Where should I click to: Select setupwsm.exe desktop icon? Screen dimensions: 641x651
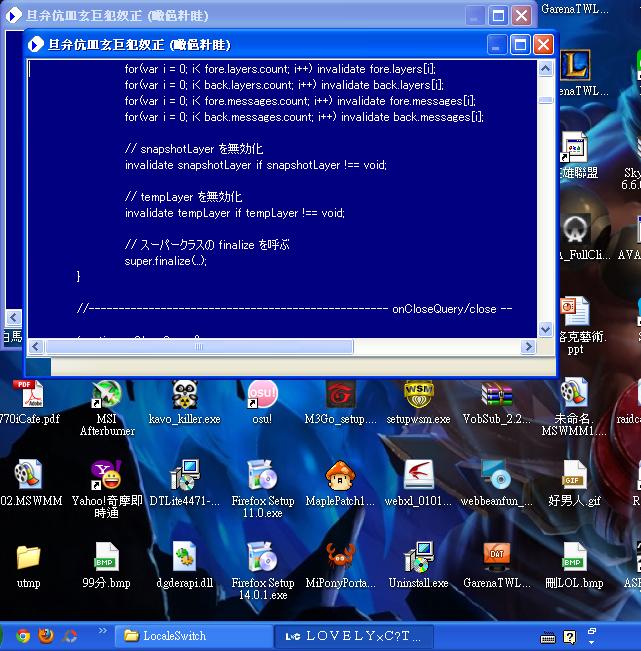(x=418, y=394)
